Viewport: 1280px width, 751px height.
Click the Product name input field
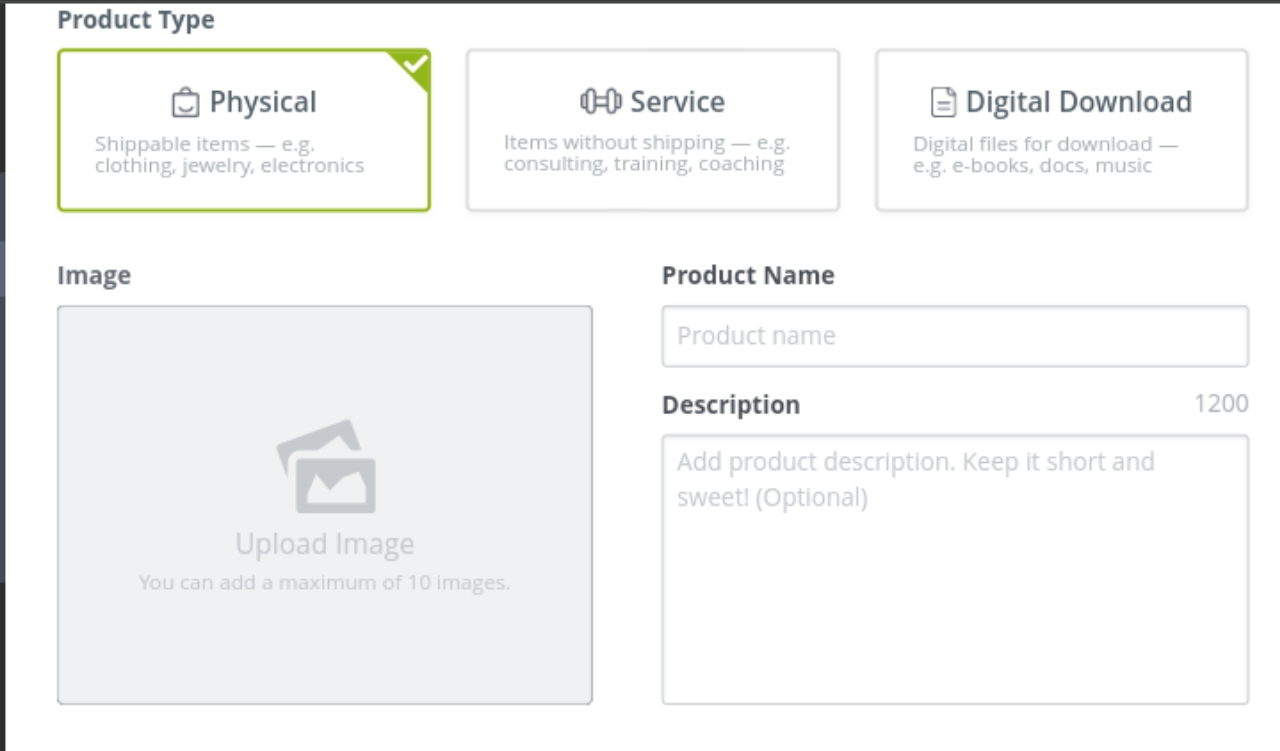954,336
